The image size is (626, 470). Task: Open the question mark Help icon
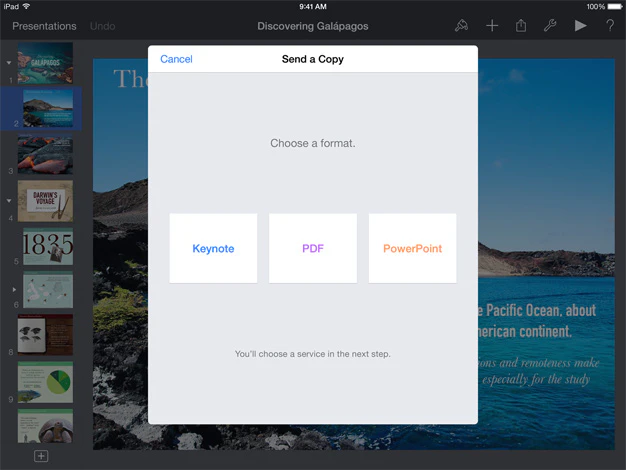610,26
